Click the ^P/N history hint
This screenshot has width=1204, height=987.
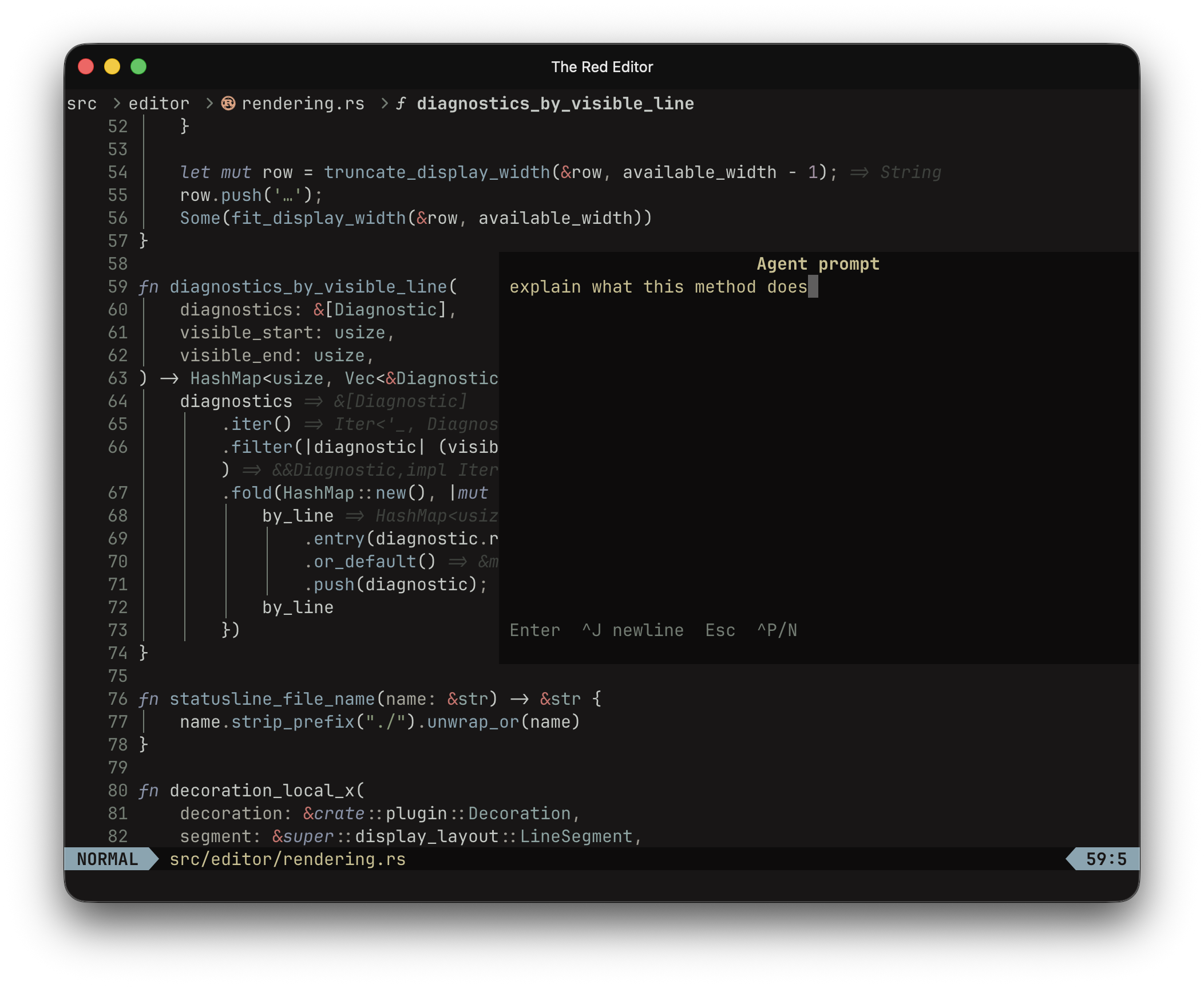[777, 630]
